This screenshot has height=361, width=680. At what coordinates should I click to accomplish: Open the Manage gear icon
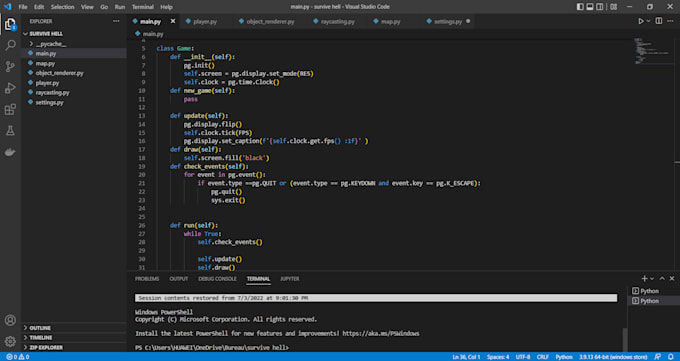tap(10, 341)
